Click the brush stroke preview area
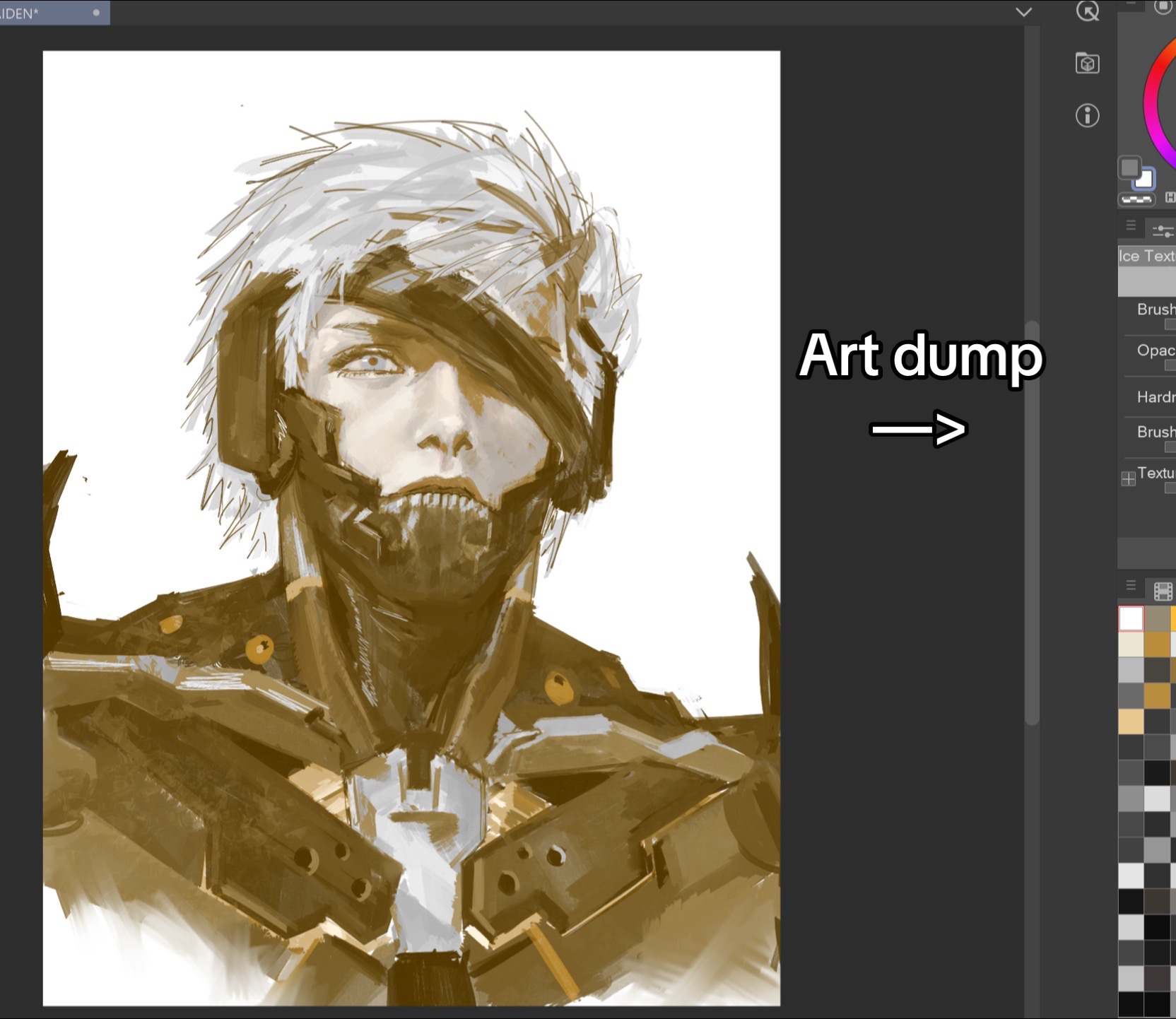This screenshot has width=1176, height=1019. [1146, 281]
